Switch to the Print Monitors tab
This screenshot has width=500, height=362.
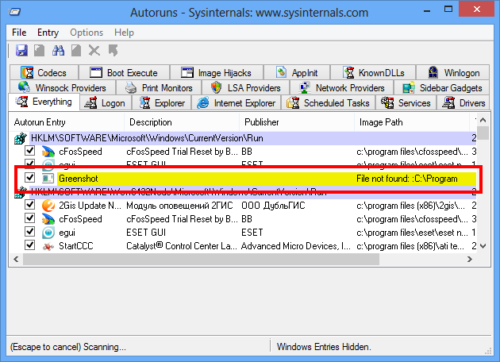point(159,88)
